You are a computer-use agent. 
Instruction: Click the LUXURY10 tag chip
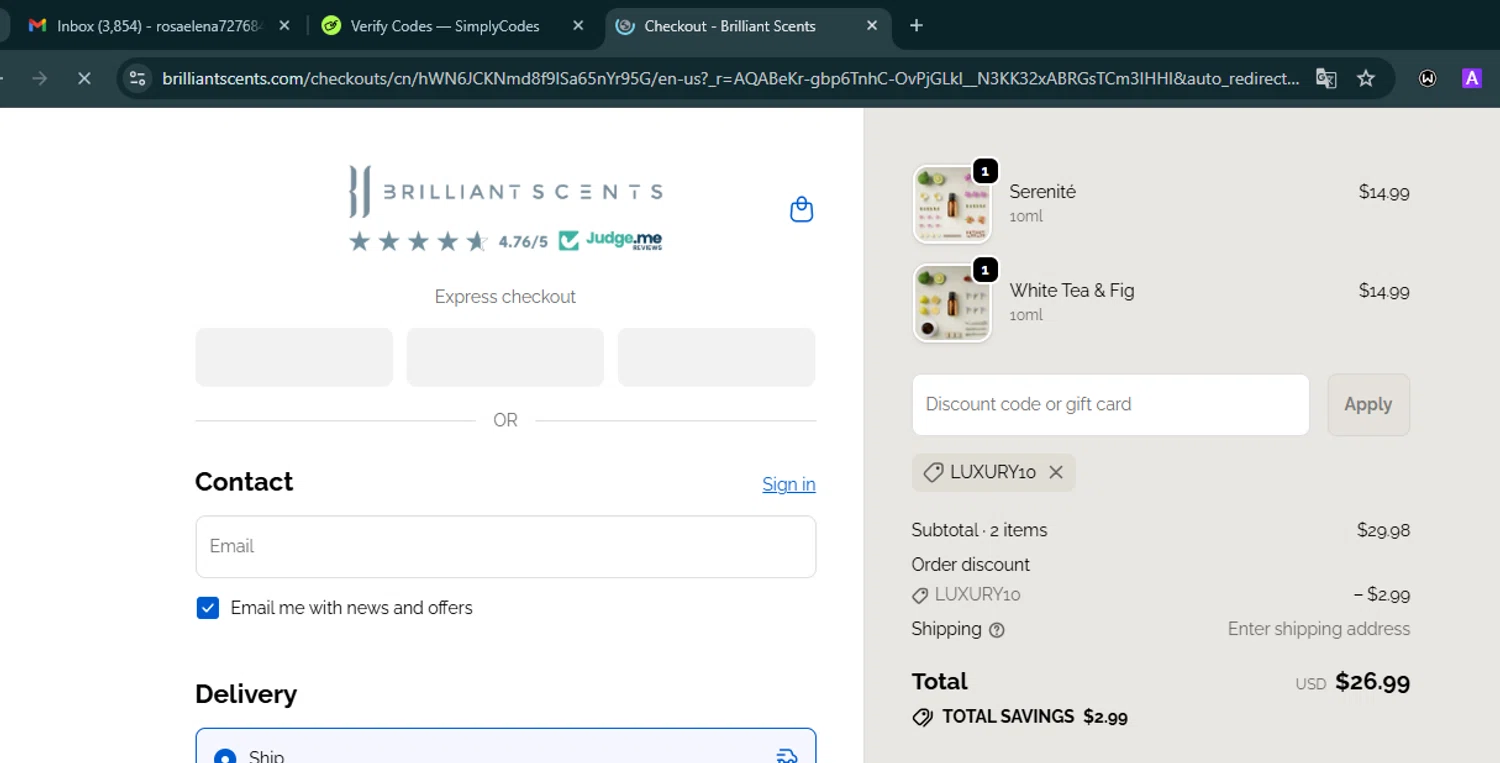(x=993, y=472)
